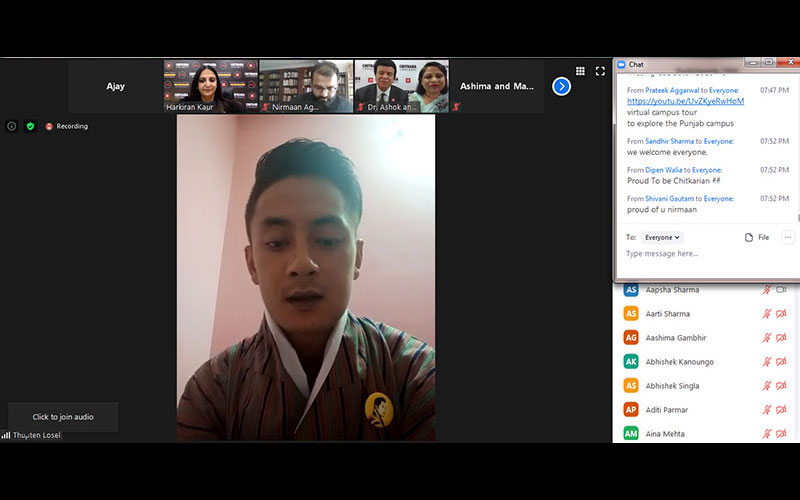Click Aarti Sharma's avatar icon
This screenshot has height=500, width=800.
click(631, 314)
